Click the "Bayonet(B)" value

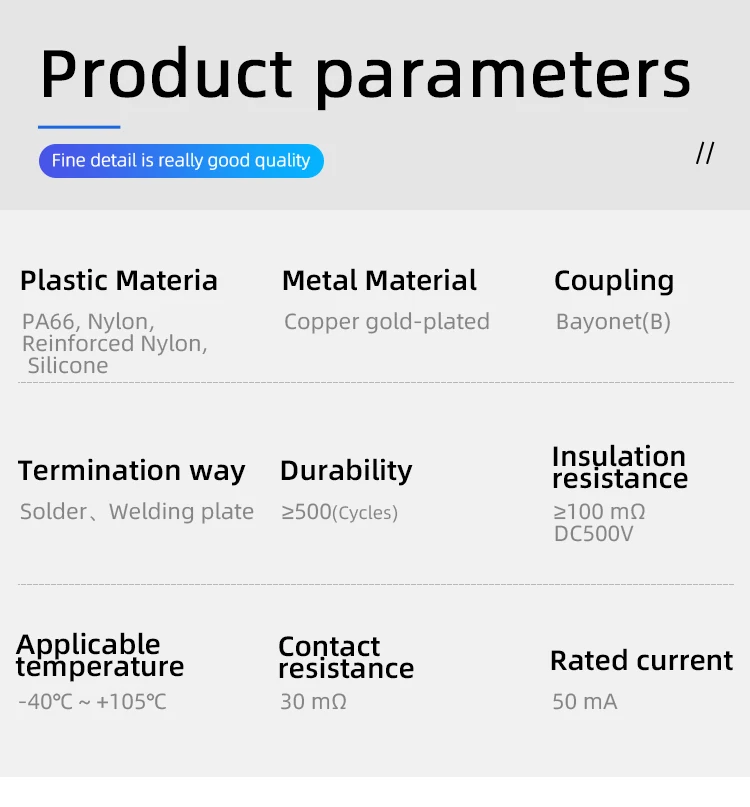pos(613,322)
